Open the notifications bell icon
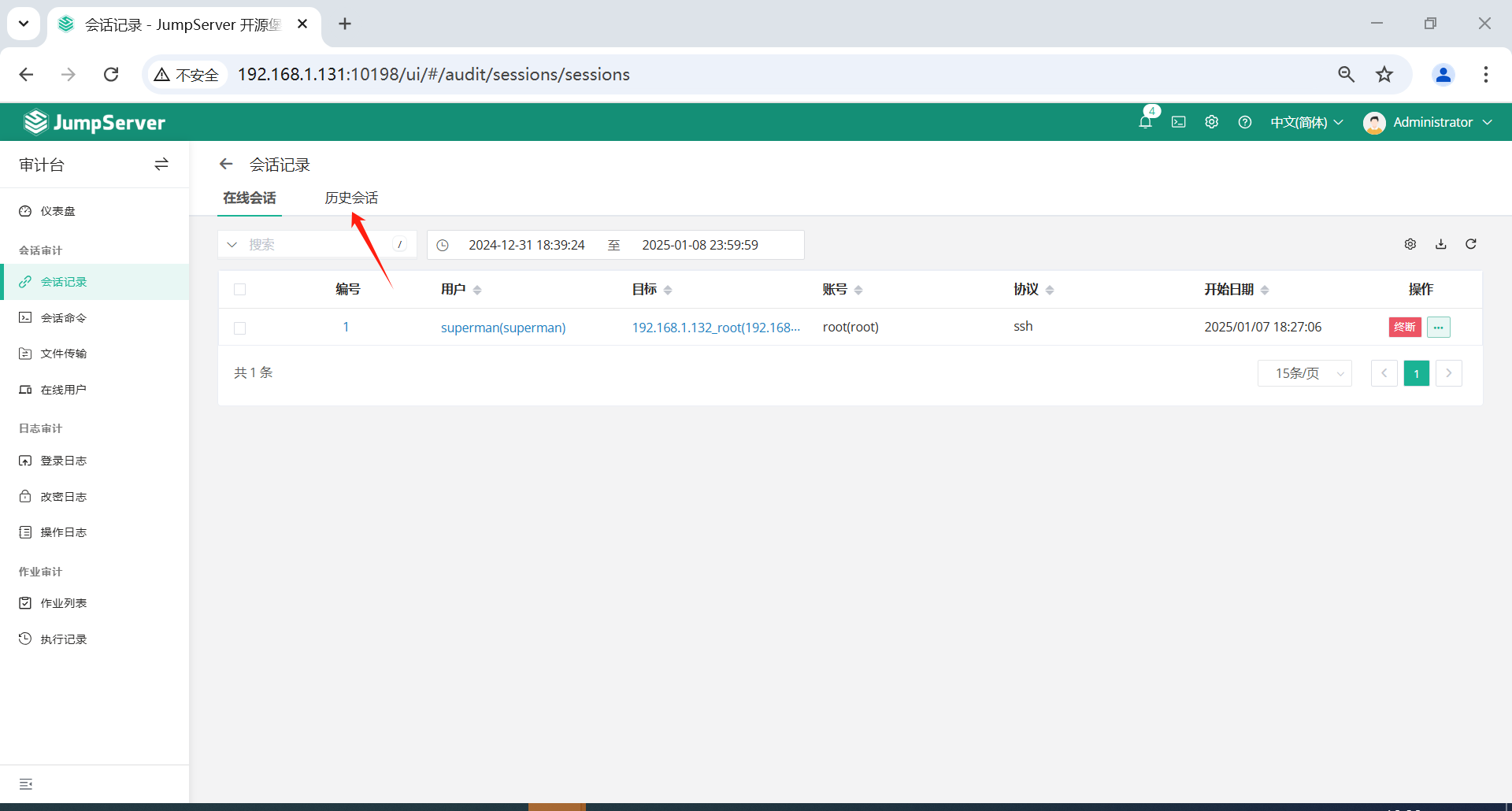 click(1146, 122)
